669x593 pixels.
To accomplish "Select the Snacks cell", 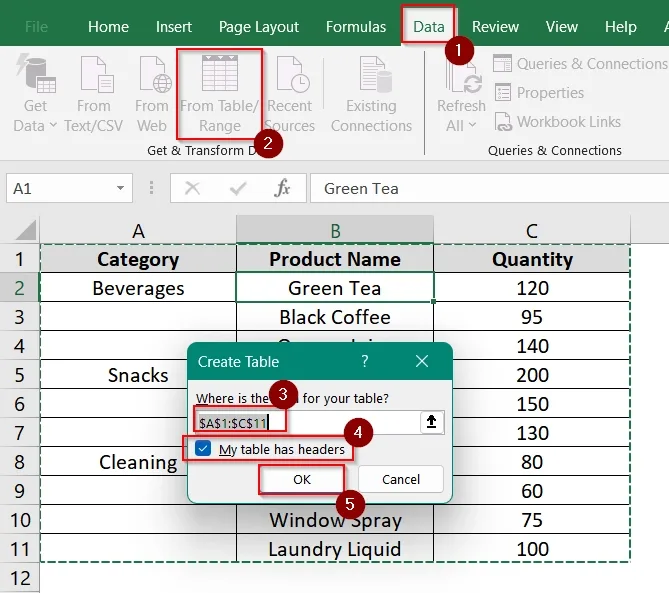I will tap(138, 375).
